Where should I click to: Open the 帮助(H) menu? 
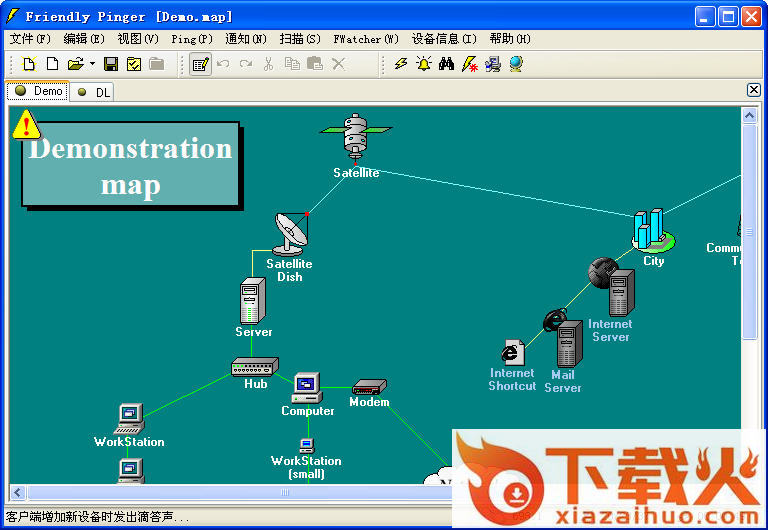pos(510,39)
